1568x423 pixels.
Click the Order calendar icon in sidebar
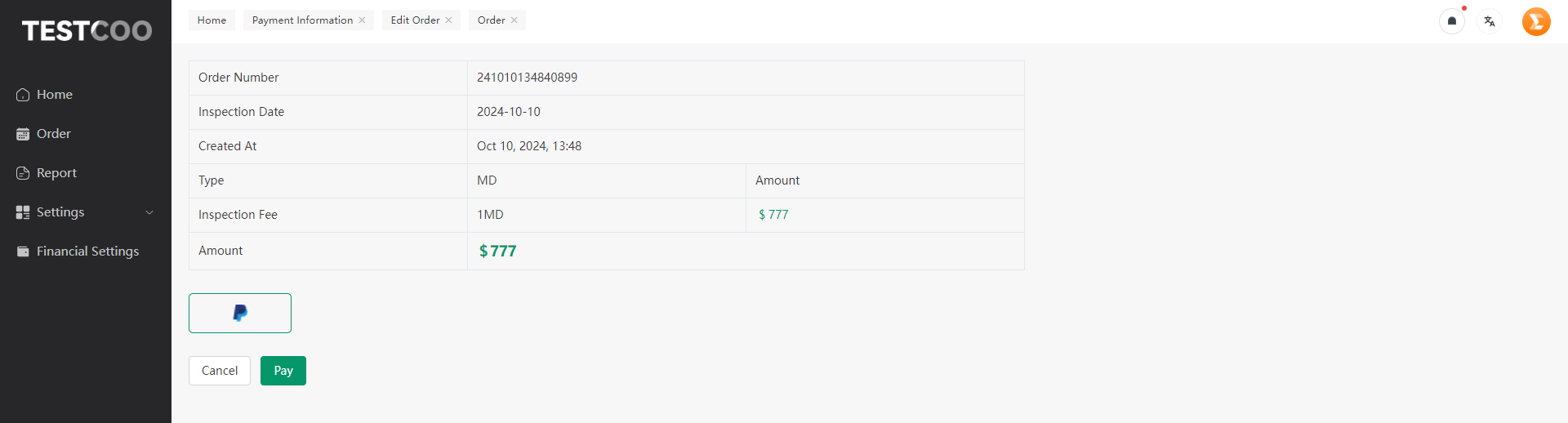[x=23, y=134]
